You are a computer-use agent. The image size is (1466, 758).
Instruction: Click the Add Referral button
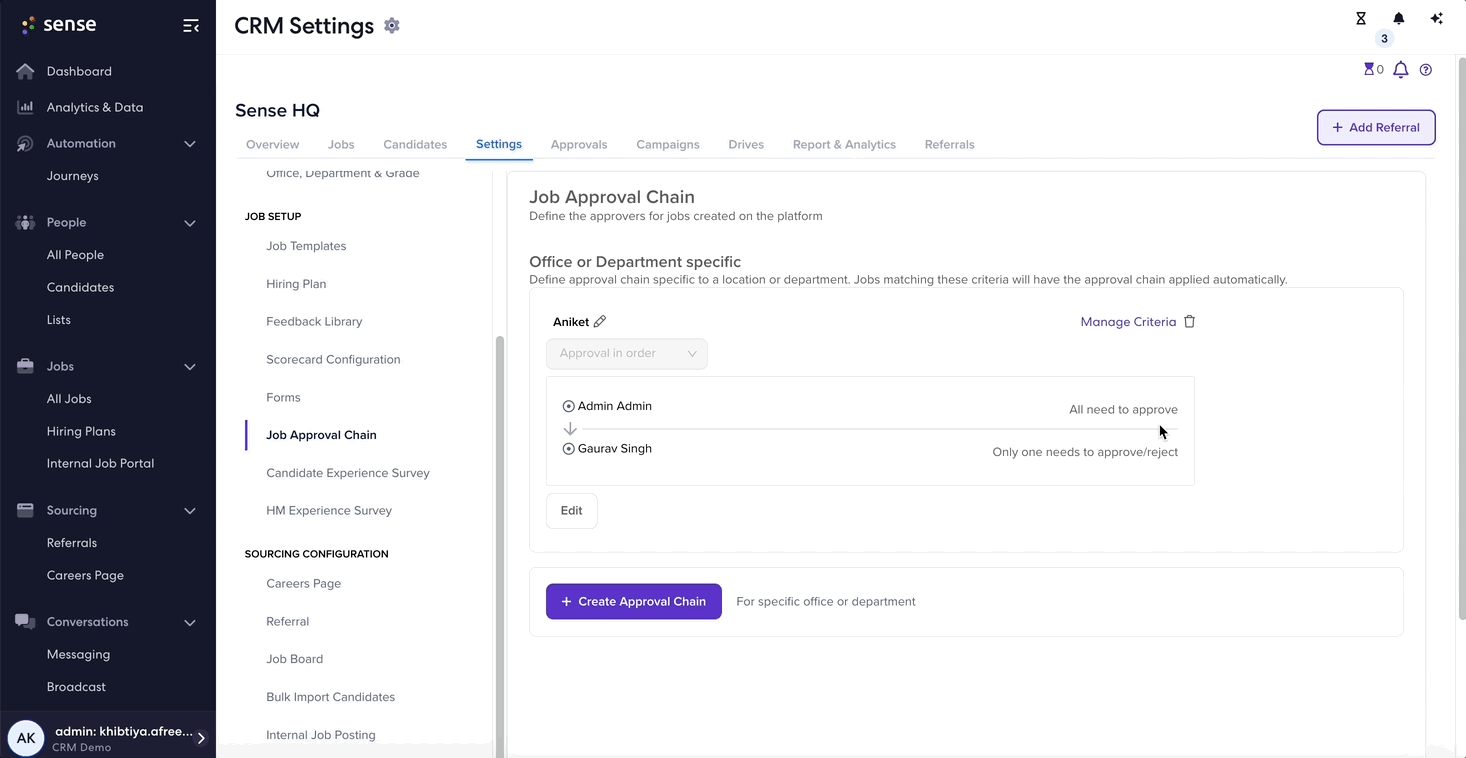pyautogui.click(x=1376, y=128)
